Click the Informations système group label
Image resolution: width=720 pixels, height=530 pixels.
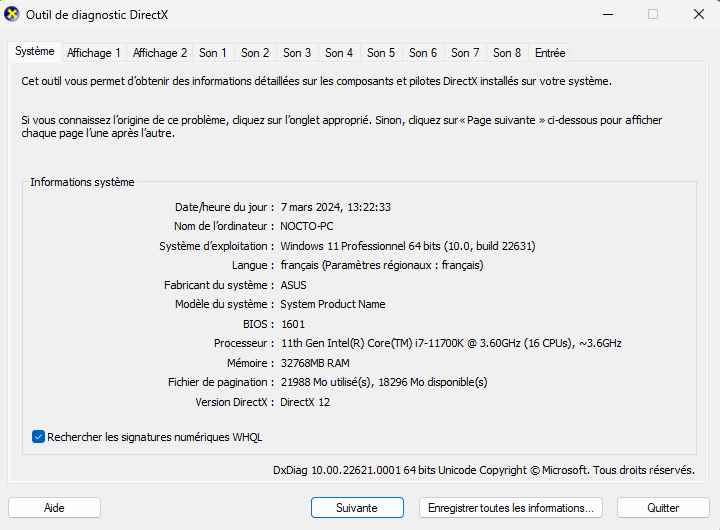pyautogui.click(x=82, y=182)
